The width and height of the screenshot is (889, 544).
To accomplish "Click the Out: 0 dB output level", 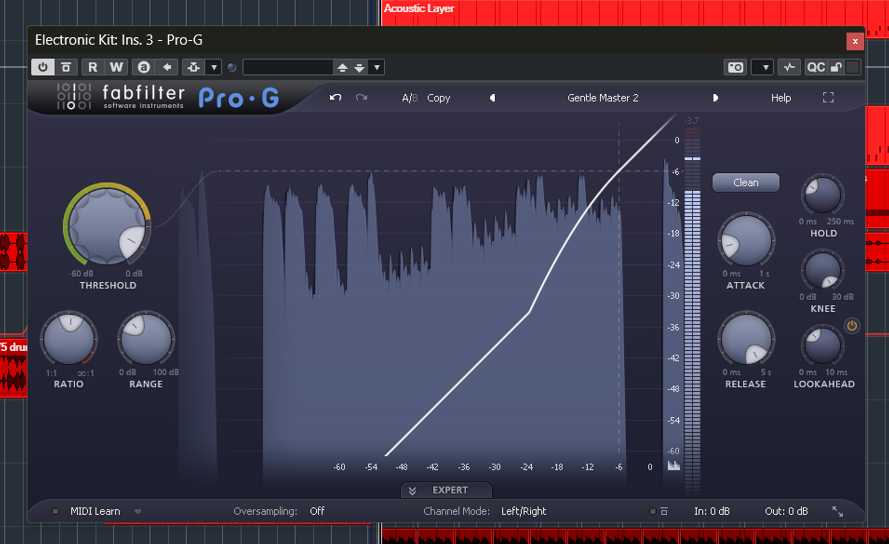I will click(x=786, y=511).
